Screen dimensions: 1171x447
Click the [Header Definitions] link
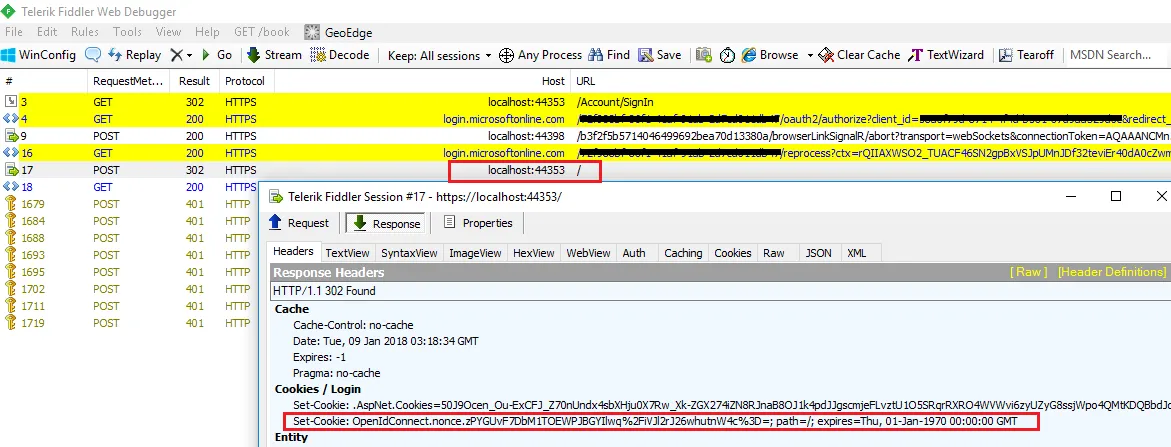click(x=1111, y=272)
